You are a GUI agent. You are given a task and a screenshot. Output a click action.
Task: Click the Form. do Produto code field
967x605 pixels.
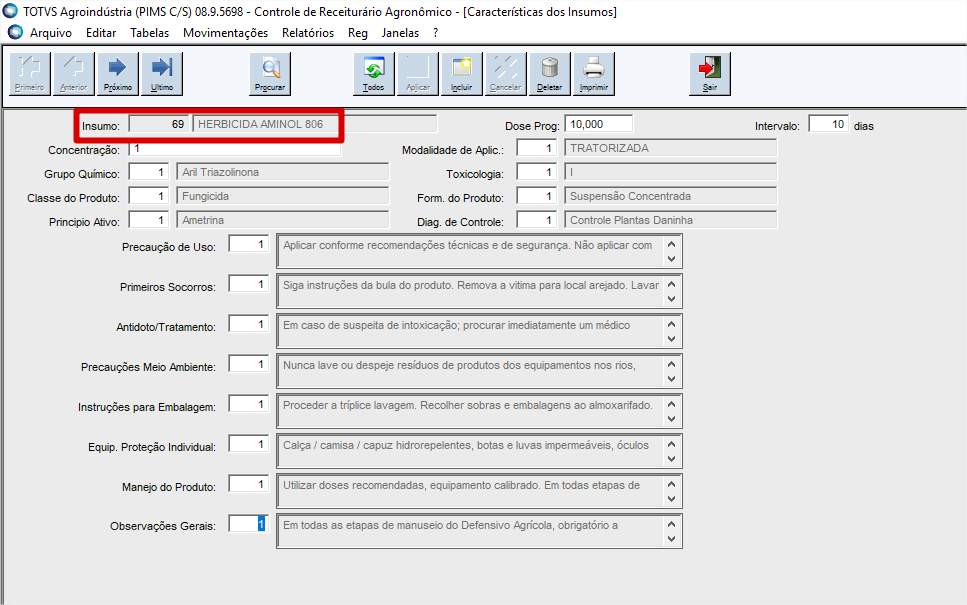coord(537,196)
